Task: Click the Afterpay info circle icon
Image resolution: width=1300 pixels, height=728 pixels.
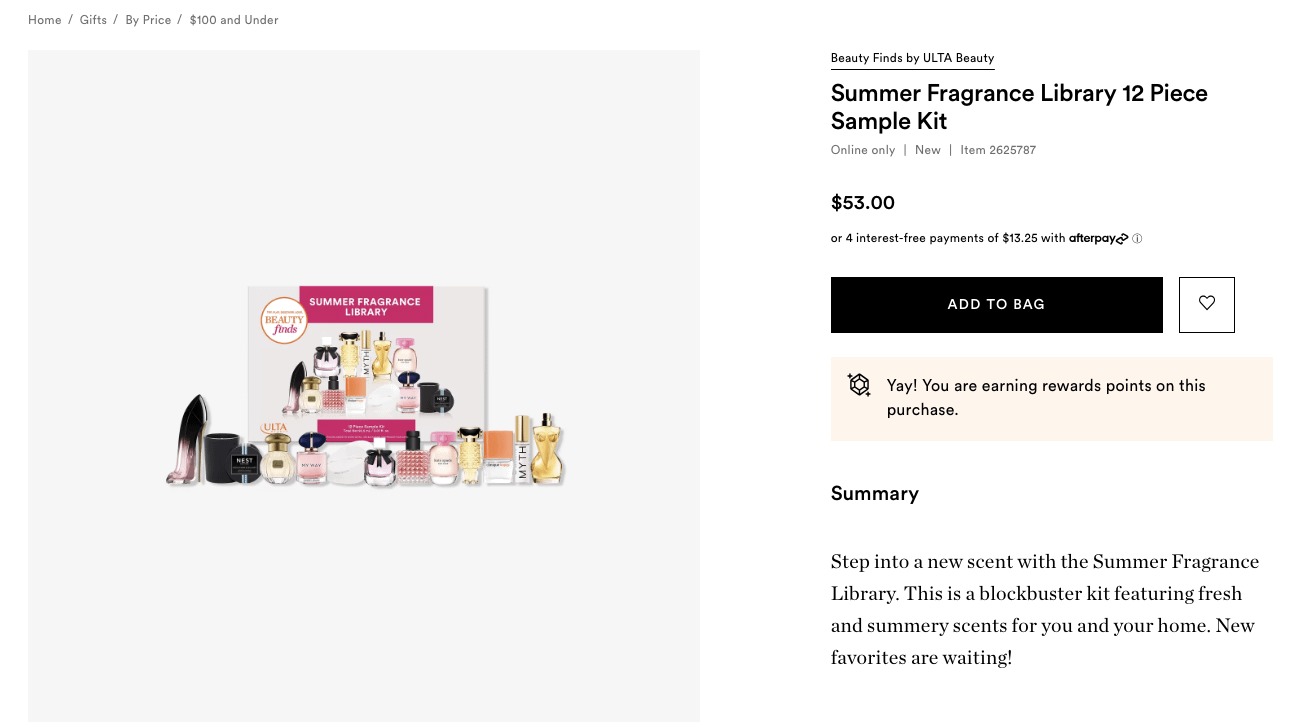Action: click(x=1137, y=239)
